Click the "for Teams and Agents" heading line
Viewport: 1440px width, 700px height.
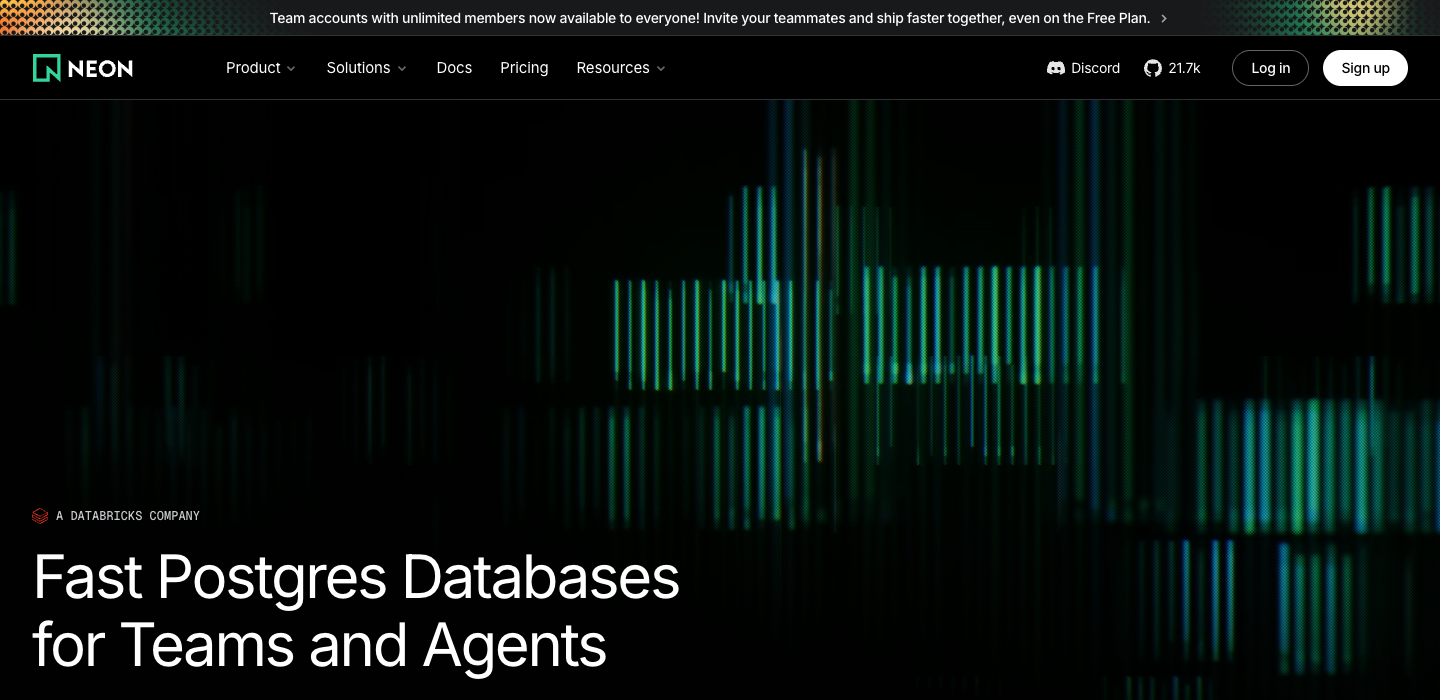[x=320, y=645]
